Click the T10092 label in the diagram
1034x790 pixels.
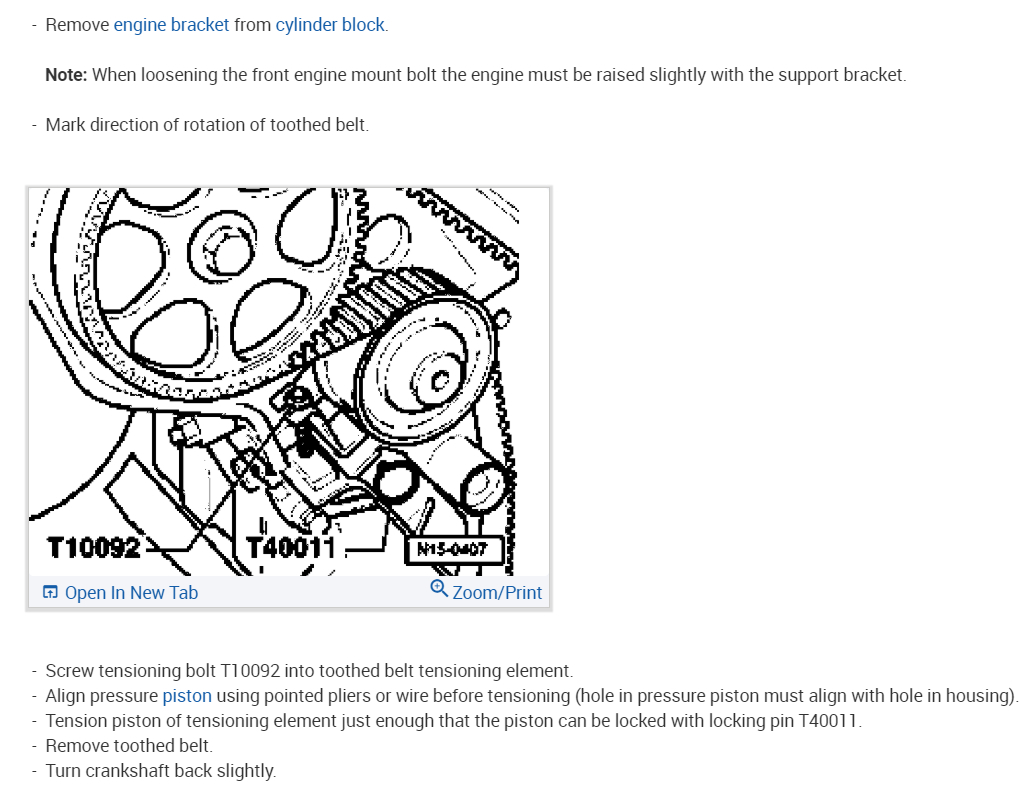[94, 548]
